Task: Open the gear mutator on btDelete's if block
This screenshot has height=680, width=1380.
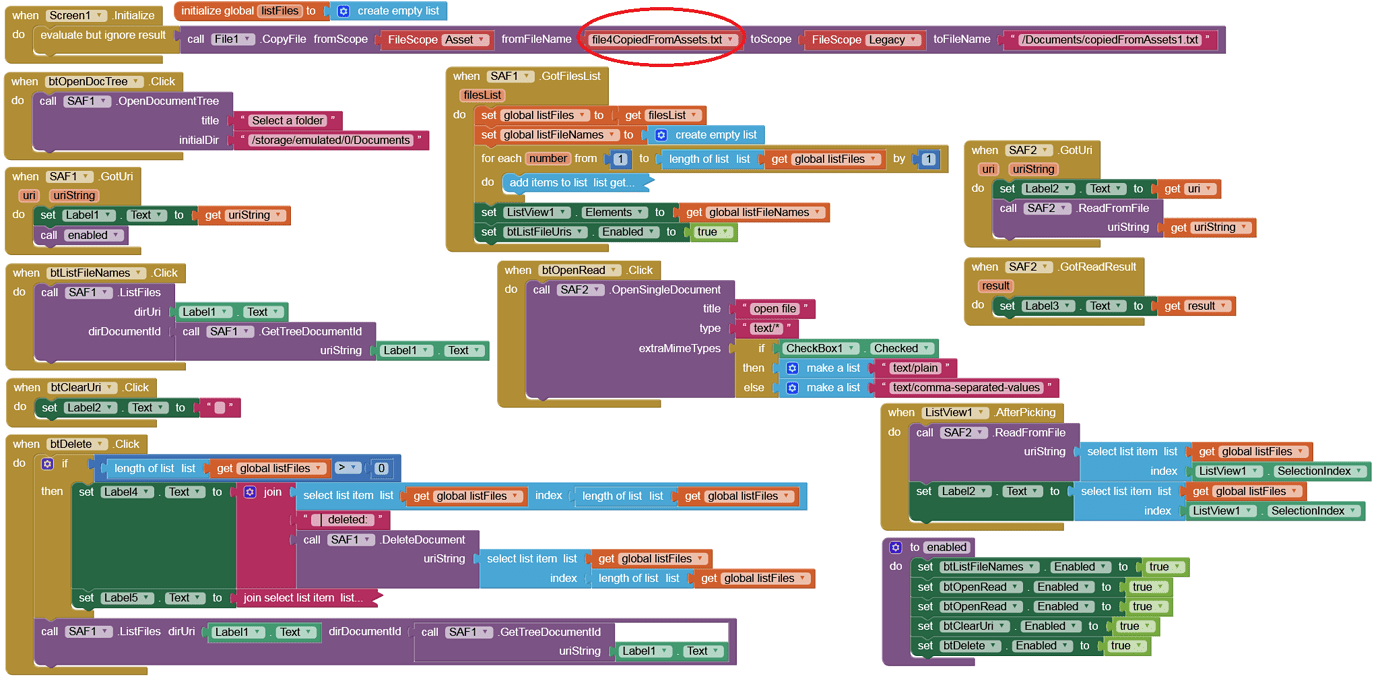Action: [47, 464]
